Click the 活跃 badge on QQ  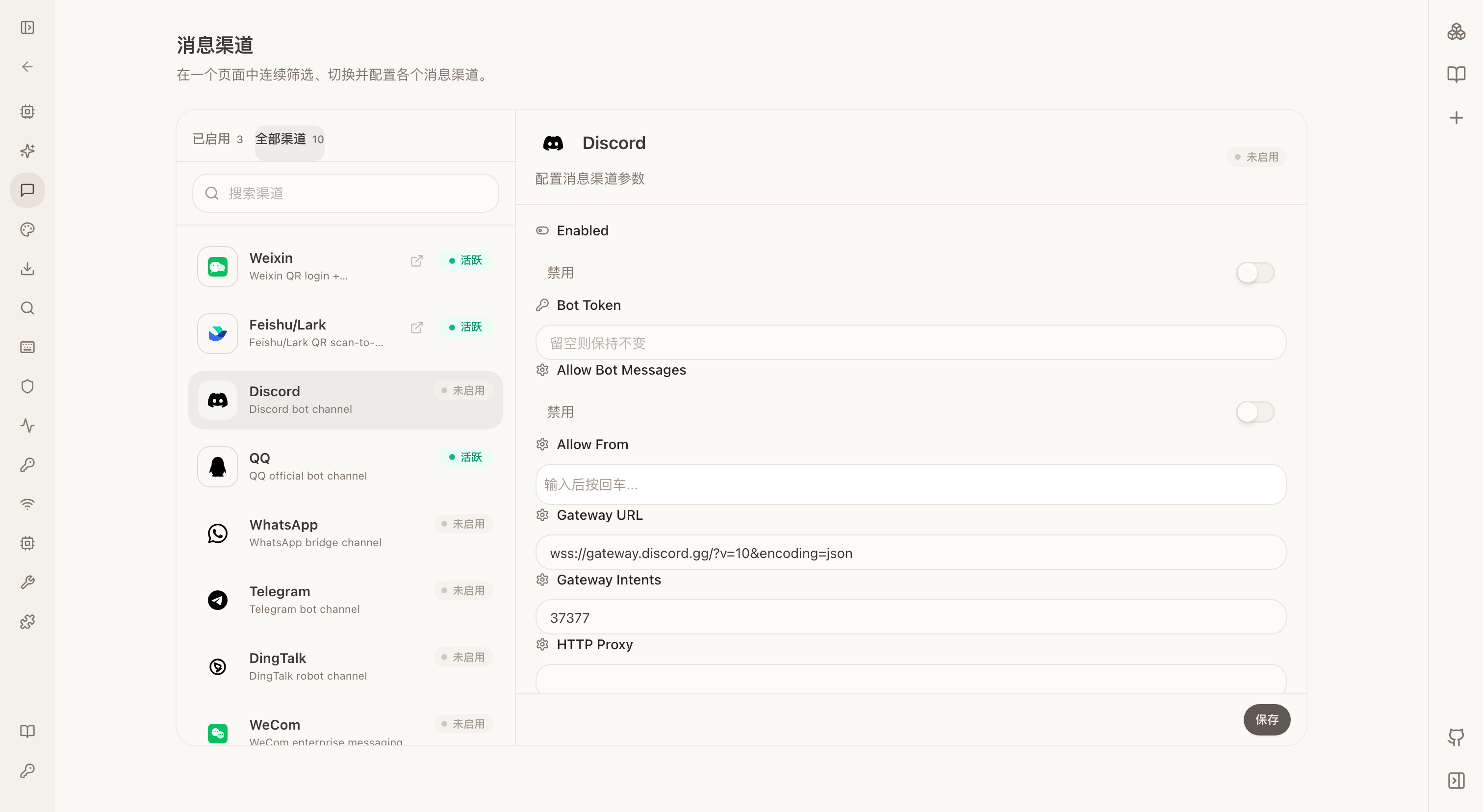point(466,457)
